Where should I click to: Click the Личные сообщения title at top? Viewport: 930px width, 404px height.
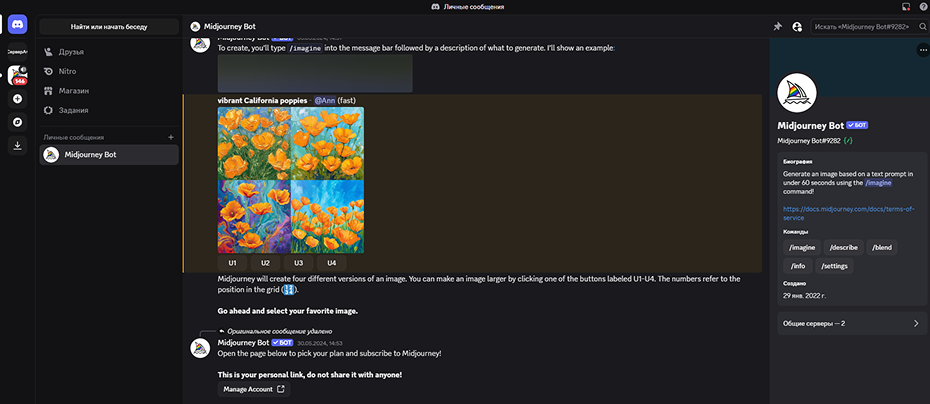click(473, 7)
